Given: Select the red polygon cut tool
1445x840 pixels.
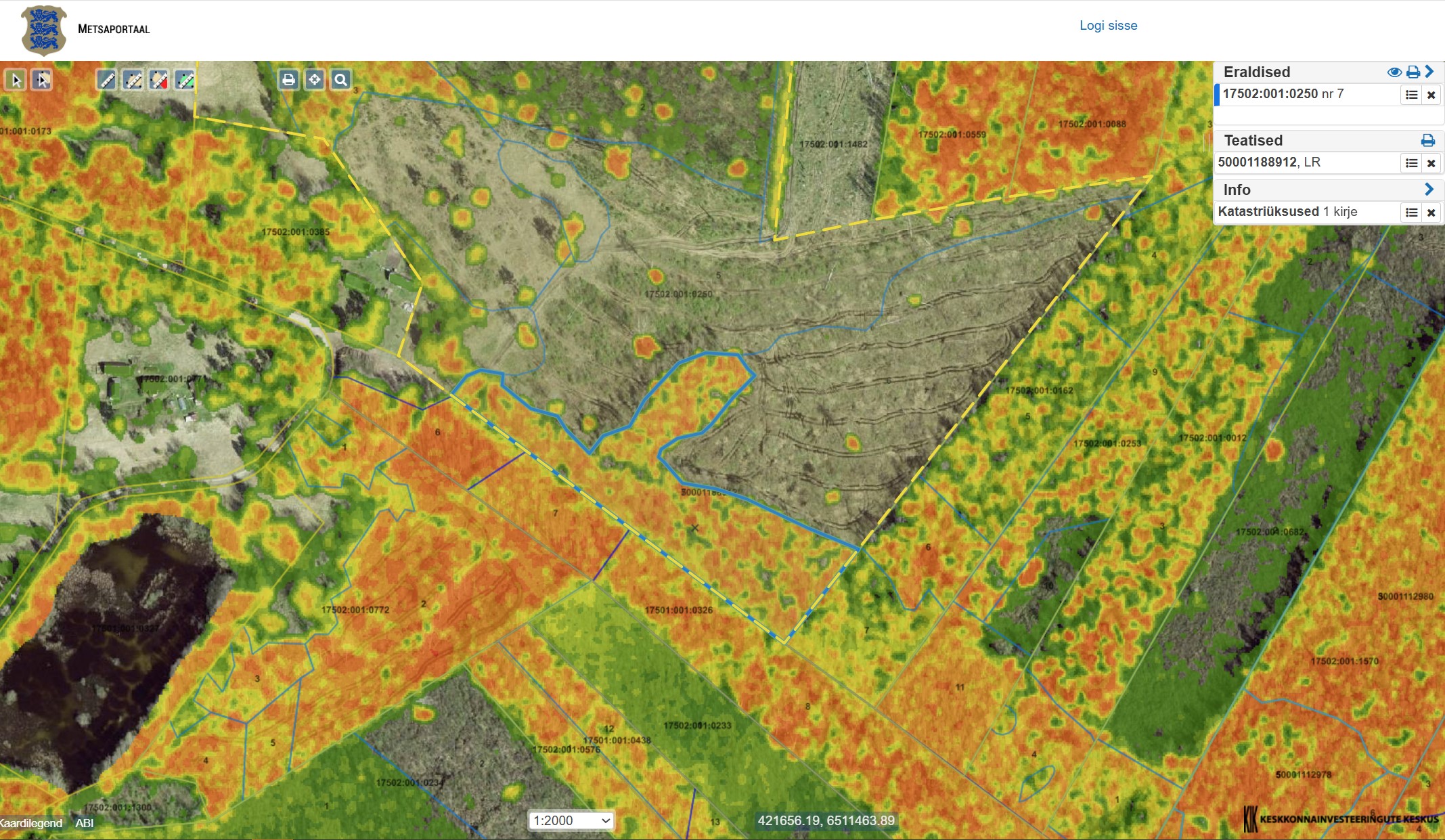Looking at the screenshot, I should click(159, 80).
